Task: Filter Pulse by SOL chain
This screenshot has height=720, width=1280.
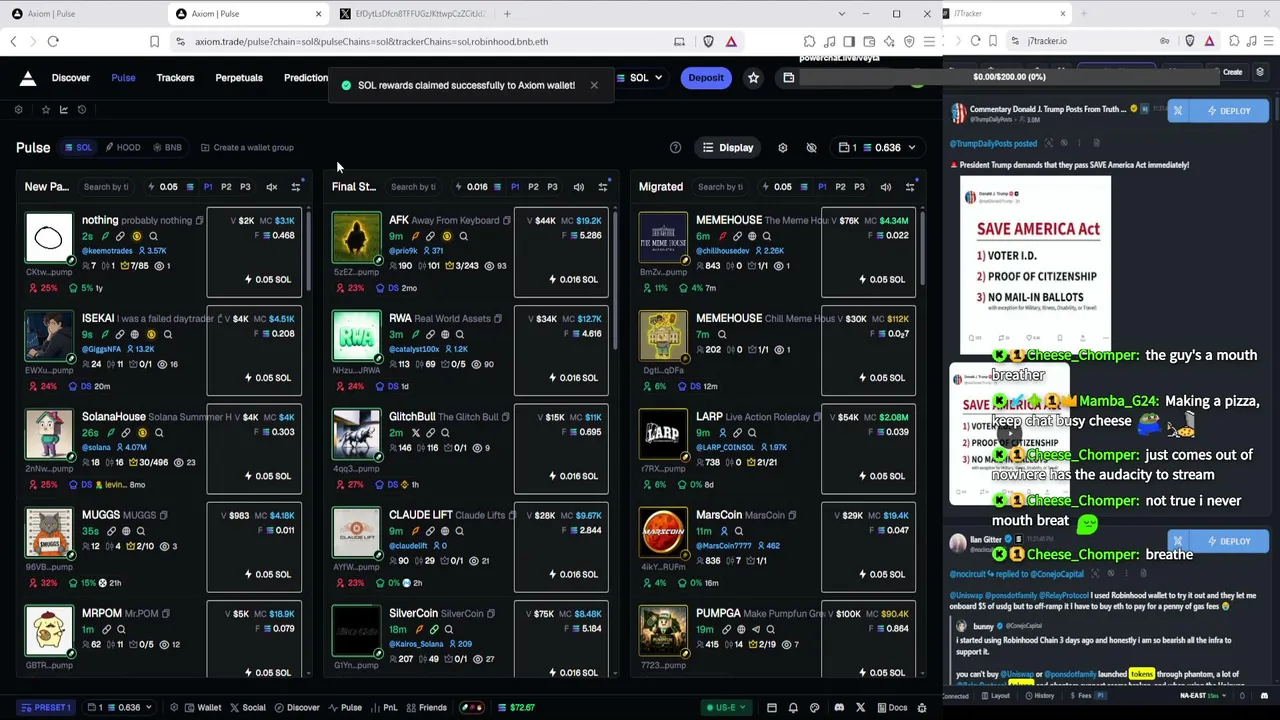Action: [78, 148]
